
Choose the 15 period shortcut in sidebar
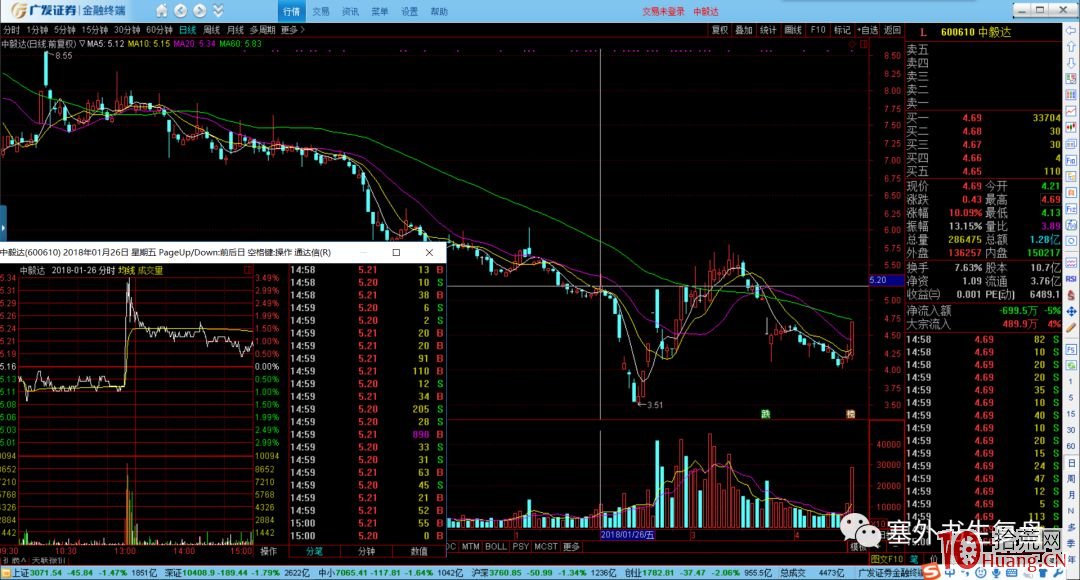click(x=1071, y=414)
